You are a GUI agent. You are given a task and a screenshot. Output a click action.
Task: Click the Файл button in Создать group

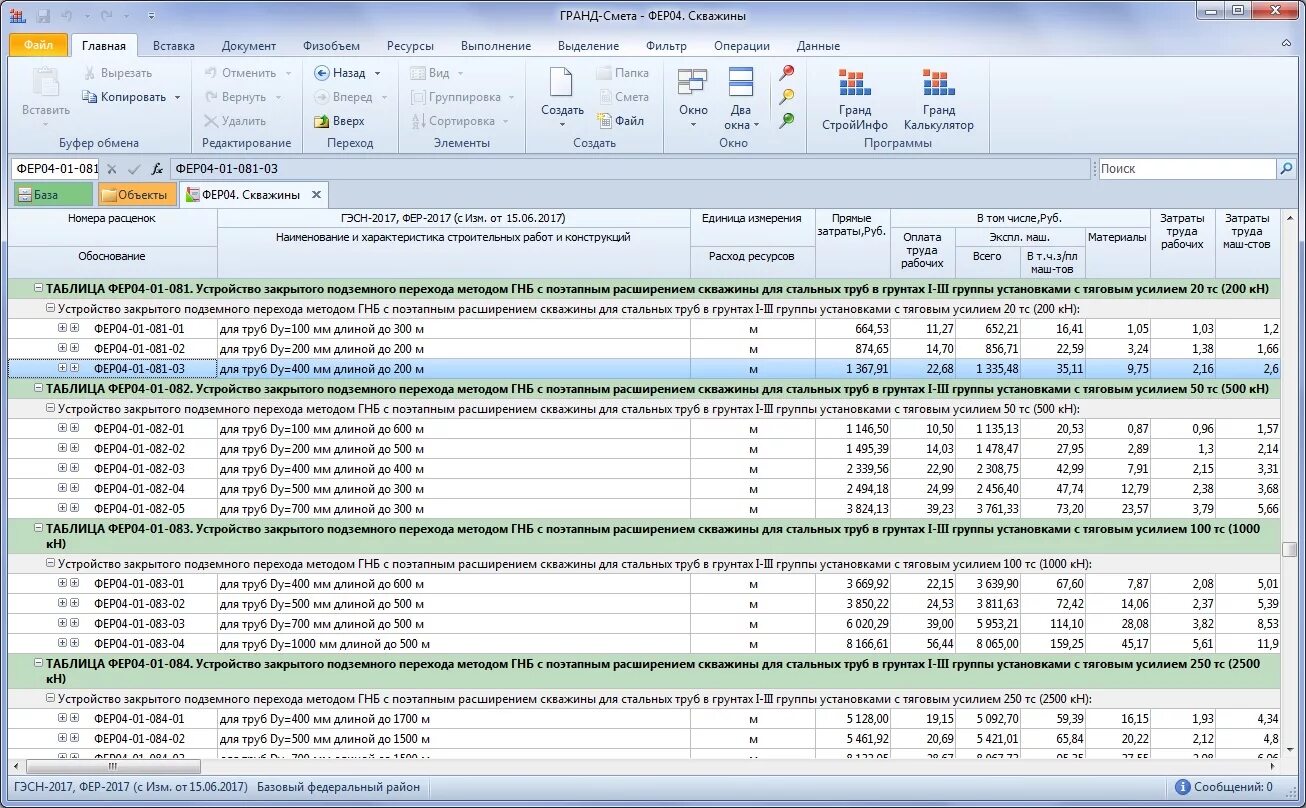click(621, 121)
